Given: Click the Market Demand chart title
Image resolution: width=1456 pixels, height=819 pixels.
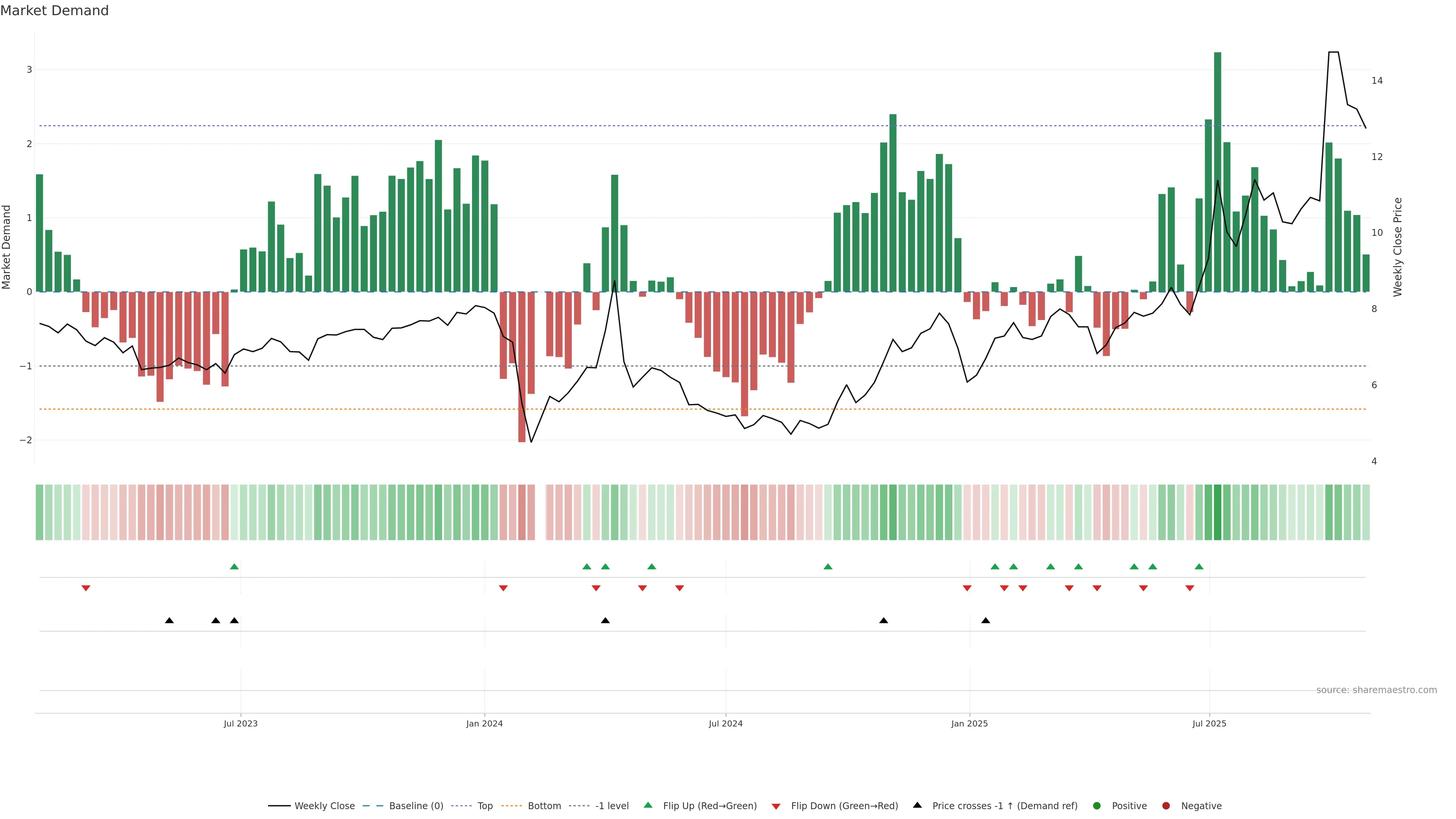Looking at the screenshot, I should click(x=54, y=11).
